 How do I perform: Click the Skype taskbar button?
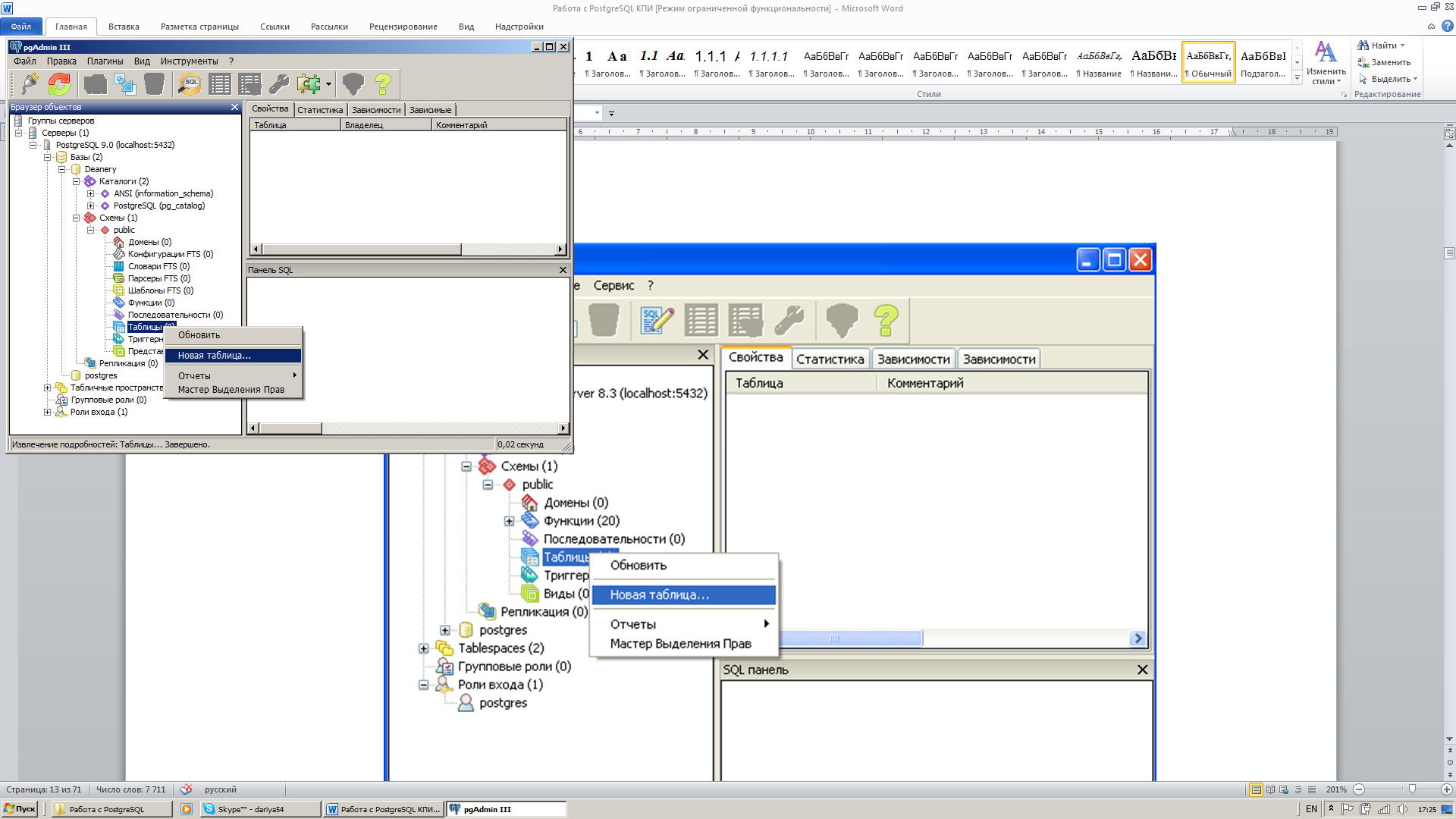259,809
